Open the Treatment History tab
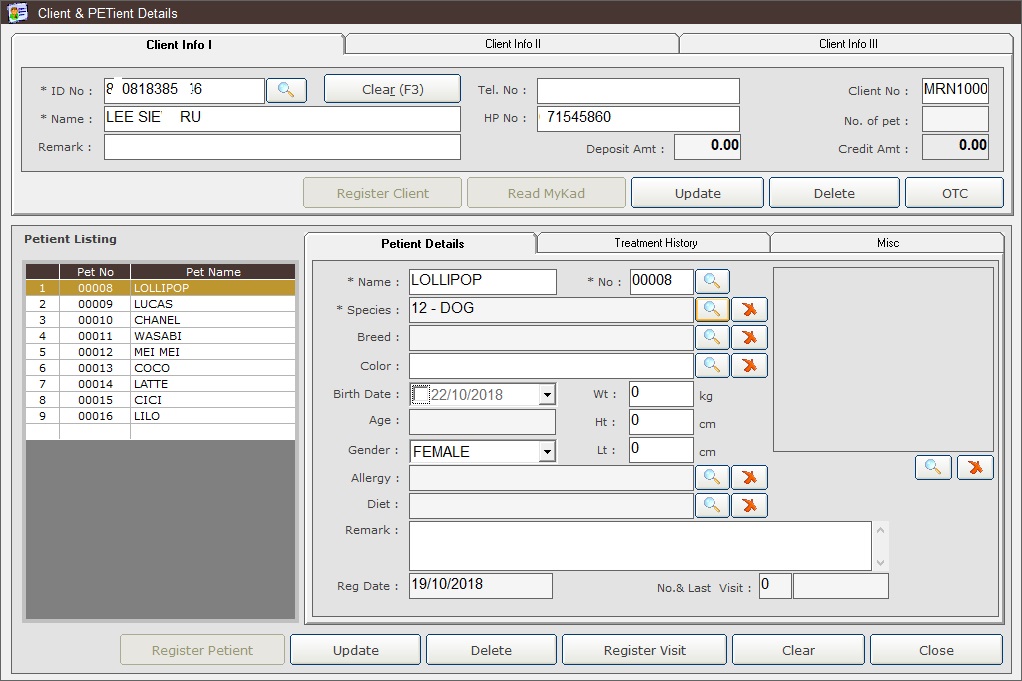1022x681 pixels. coord(655,243)
